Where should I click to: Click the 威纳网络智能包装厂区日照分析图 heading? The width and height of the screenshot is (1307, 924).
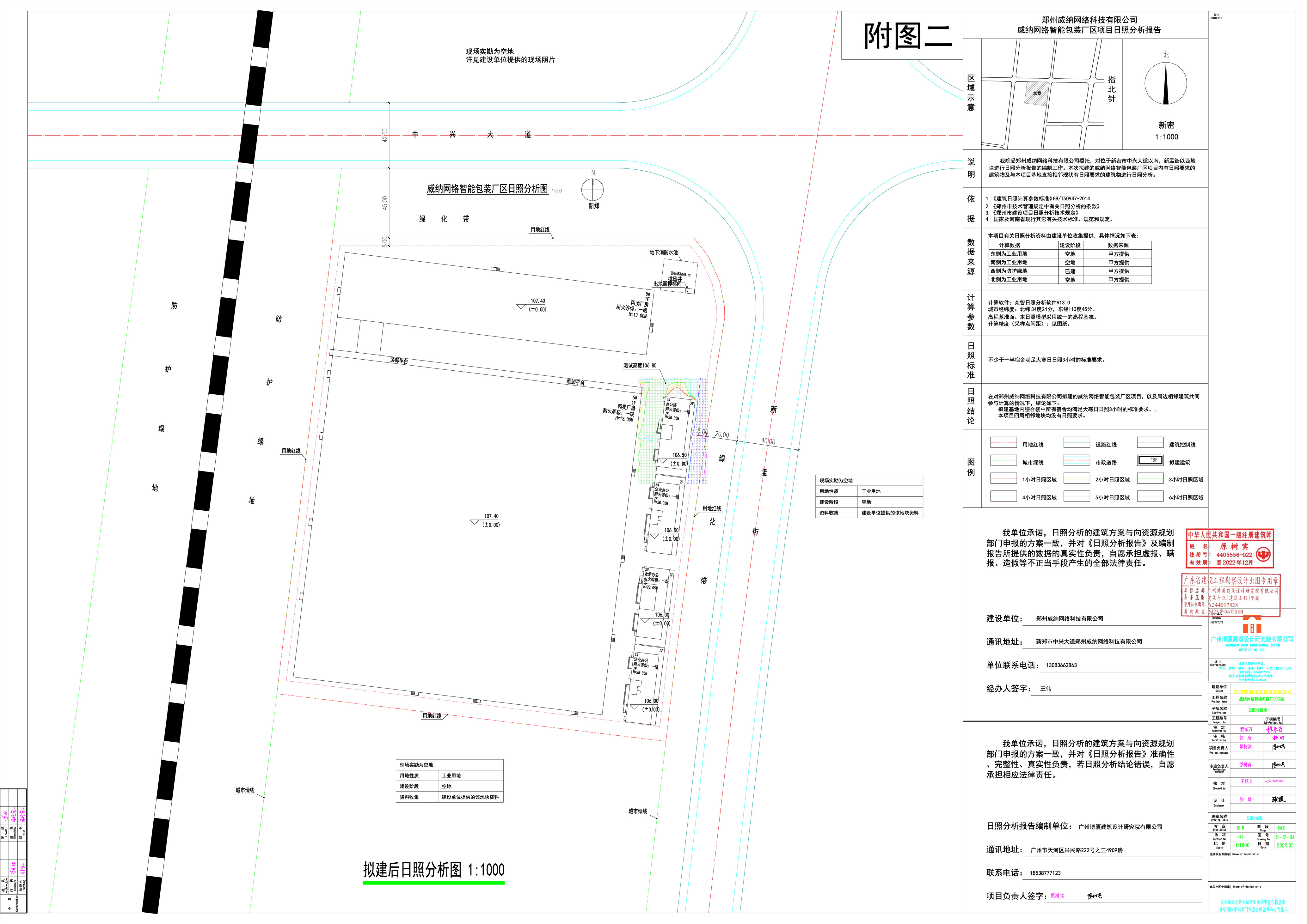(x=487, y=189)
